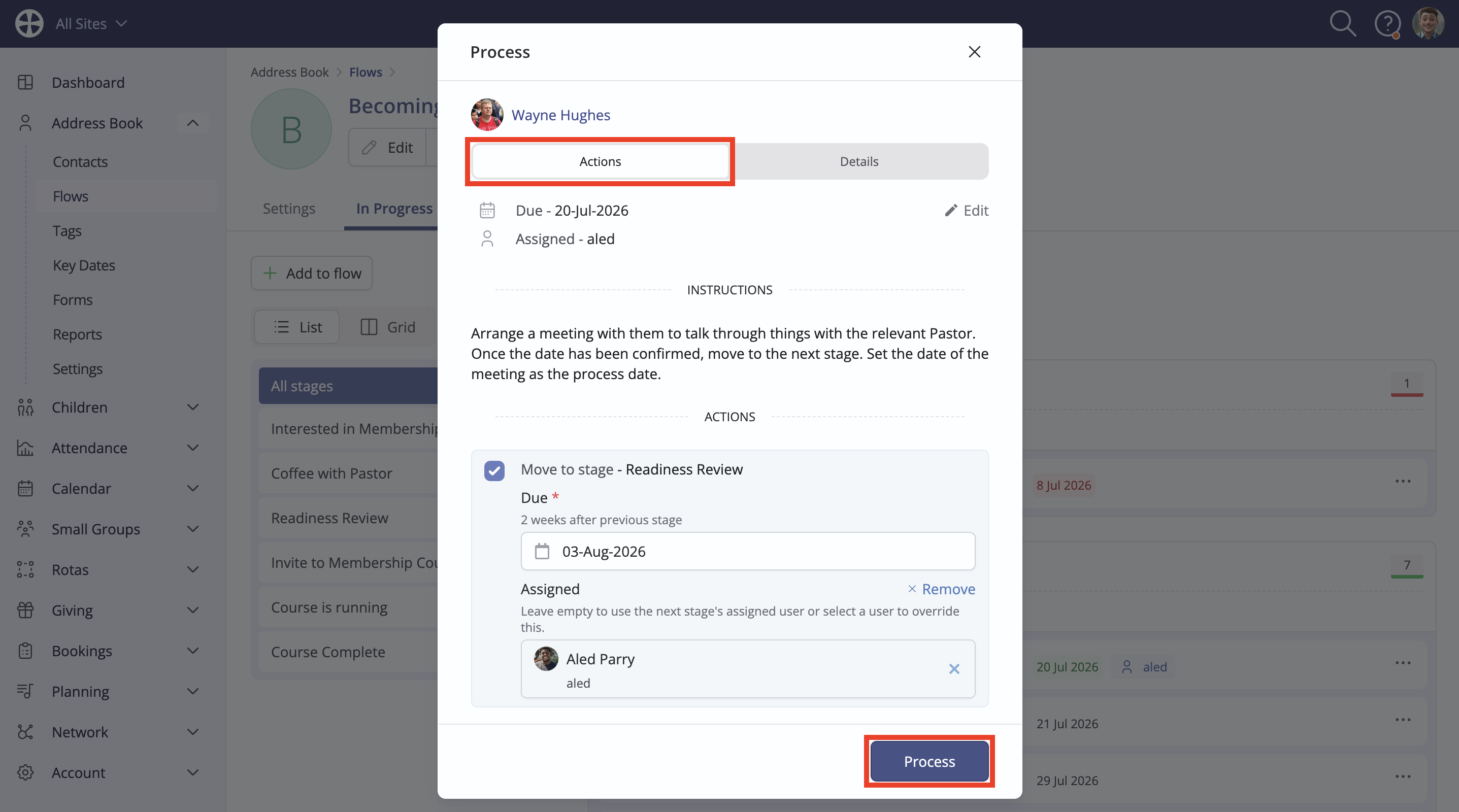The height and width of the screenshot is (812, 1459).
Task: Click the Process button
Action: 930,761
